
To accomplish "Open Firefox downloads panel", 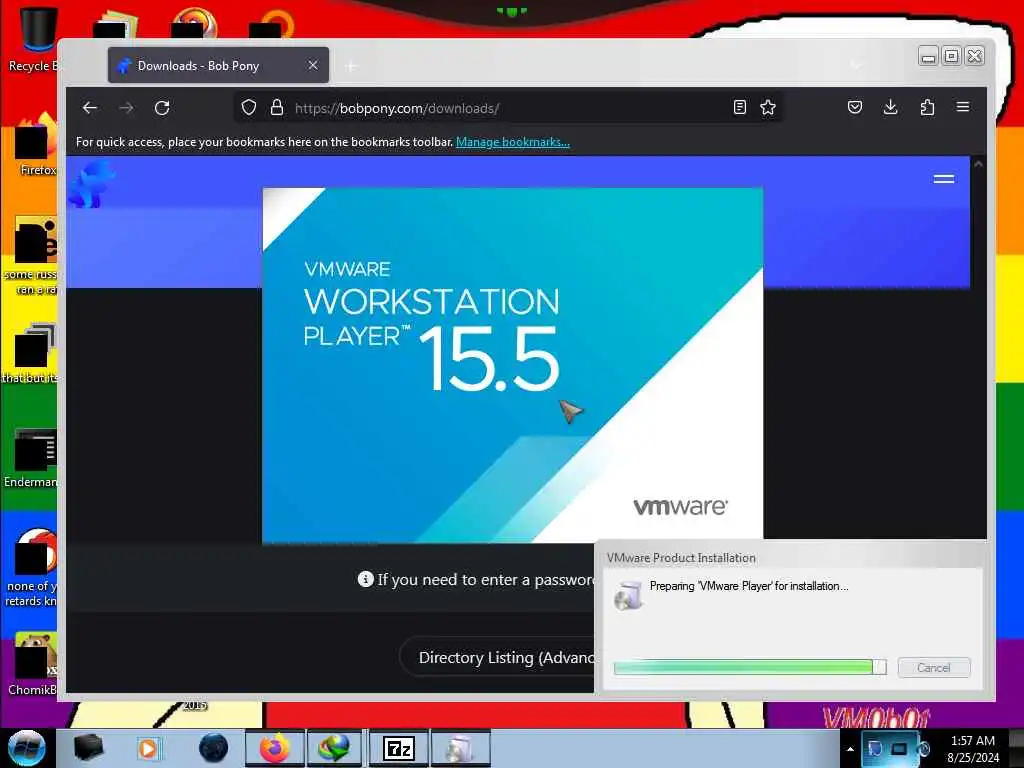I will 890,107.
